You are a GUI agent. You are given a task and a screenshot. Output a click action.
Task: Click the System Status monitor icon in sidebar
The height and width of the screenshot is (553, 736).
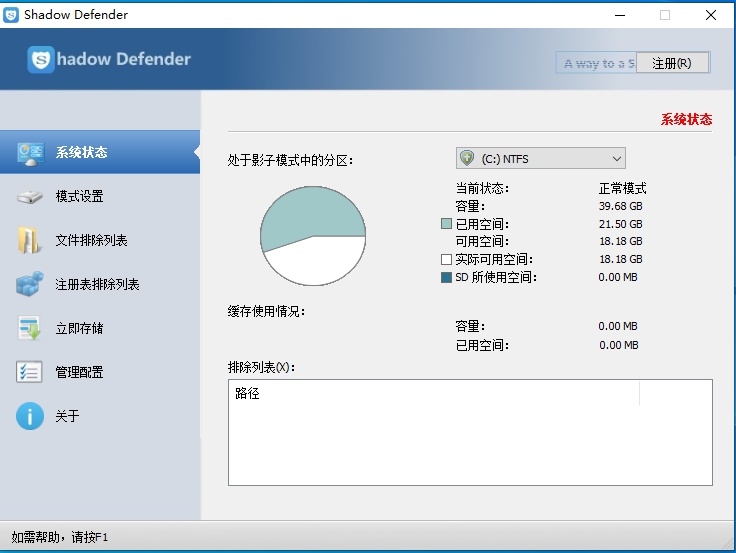pos(31,154)
